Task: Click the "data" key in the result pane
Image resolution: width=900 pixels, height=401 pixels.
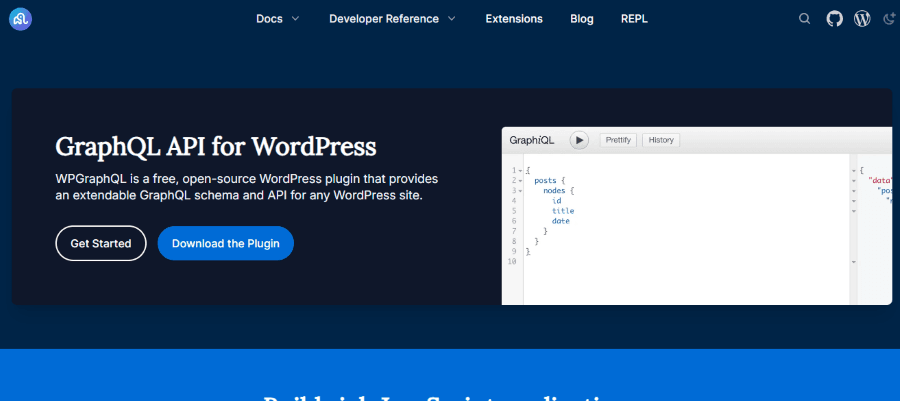Action: [x=879, y=181]
